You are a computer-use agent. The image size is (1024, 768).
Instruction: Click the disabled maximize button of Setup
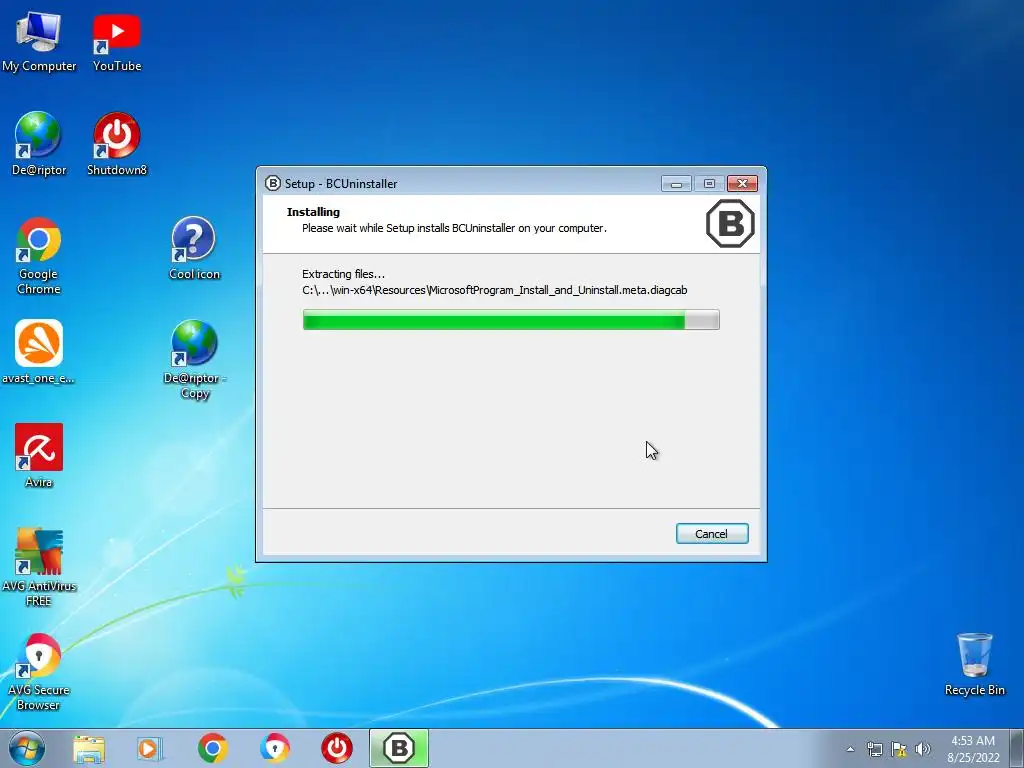click(x=709, y=184)
